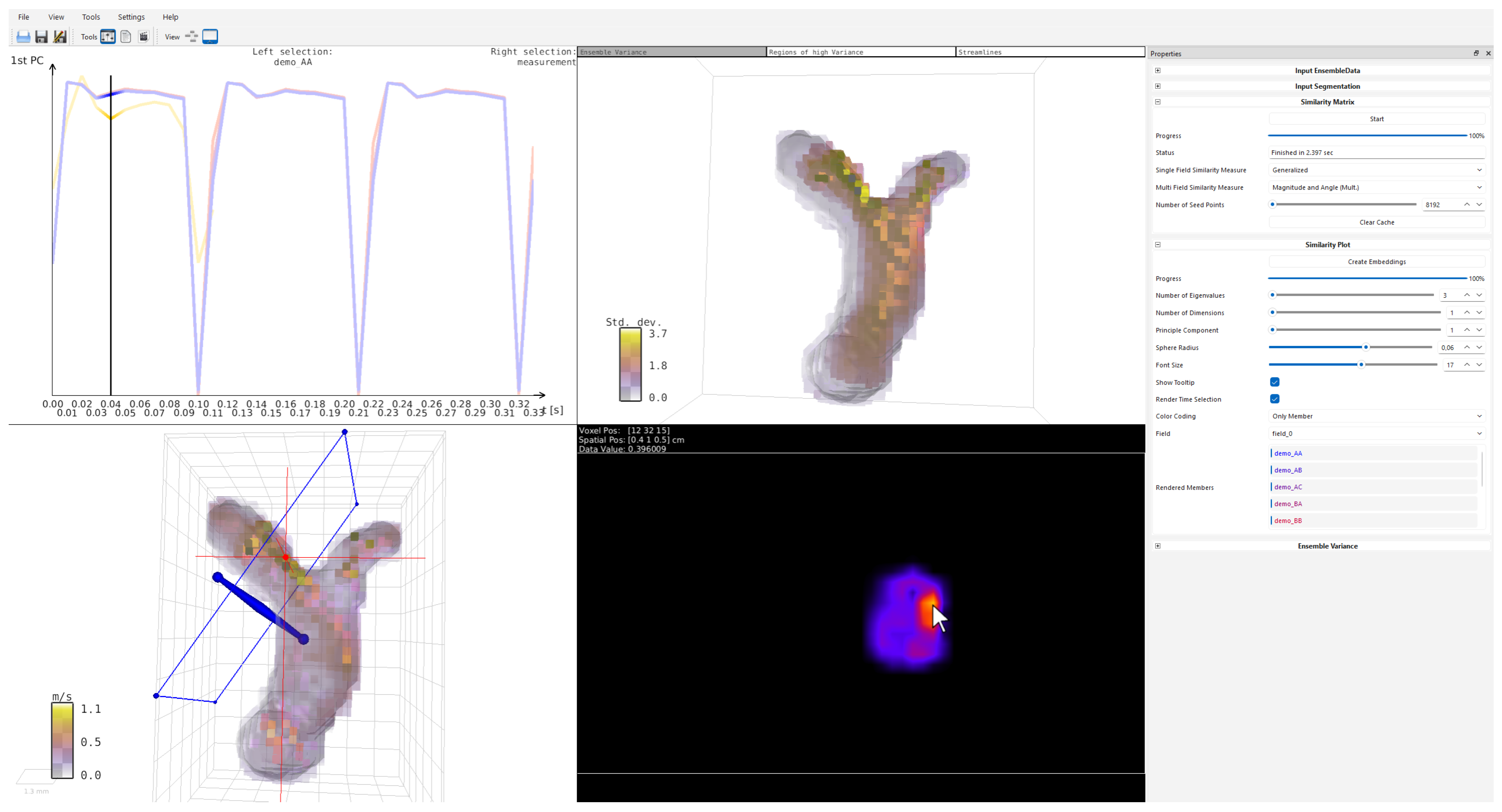Image resolution: width=1502 pixels, height=812 pixels.
Task: Click the Status field reading Finished in 2.397 sec
Action: click(x=1377, y=153)
